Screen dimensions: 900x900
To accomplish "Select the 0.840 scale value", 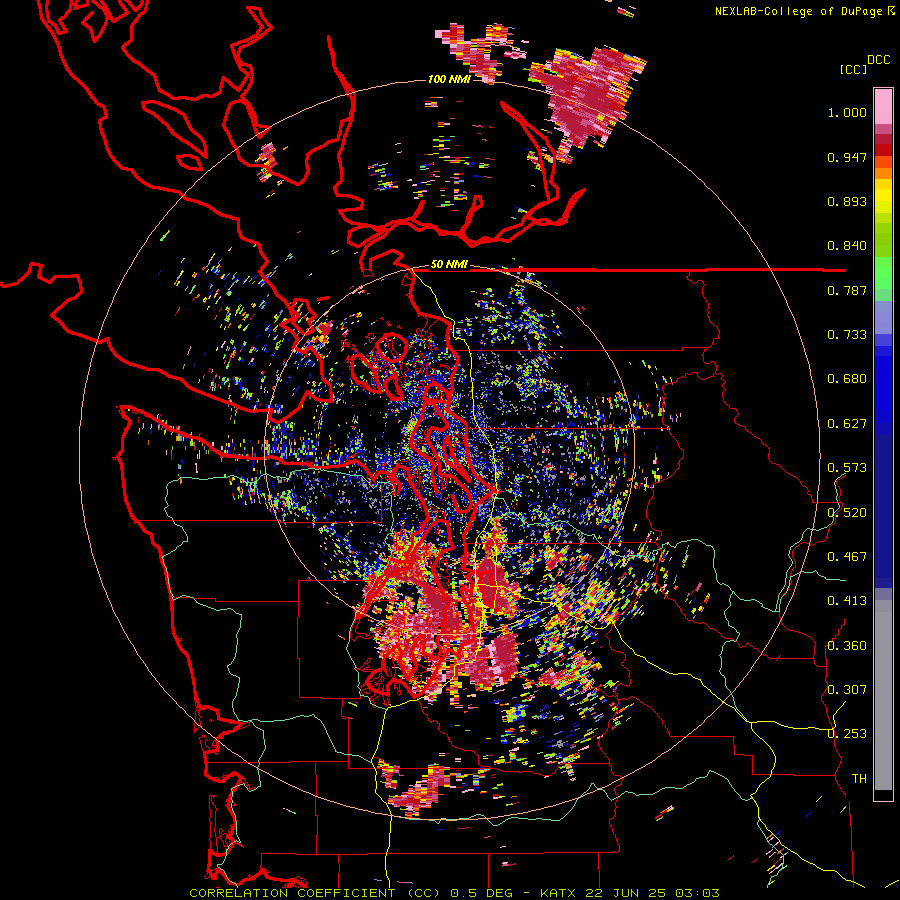I will (x=847, y=246).
